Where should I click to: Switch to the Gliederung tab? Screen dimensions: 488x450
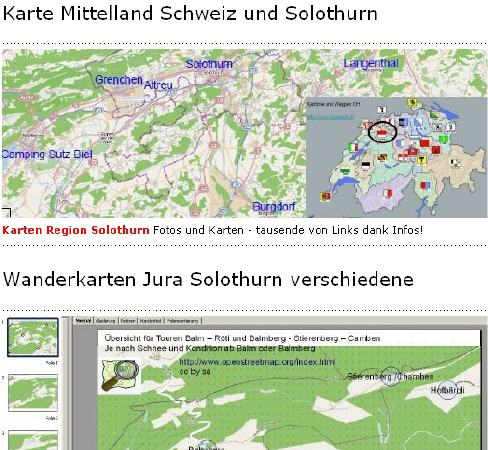105,321
